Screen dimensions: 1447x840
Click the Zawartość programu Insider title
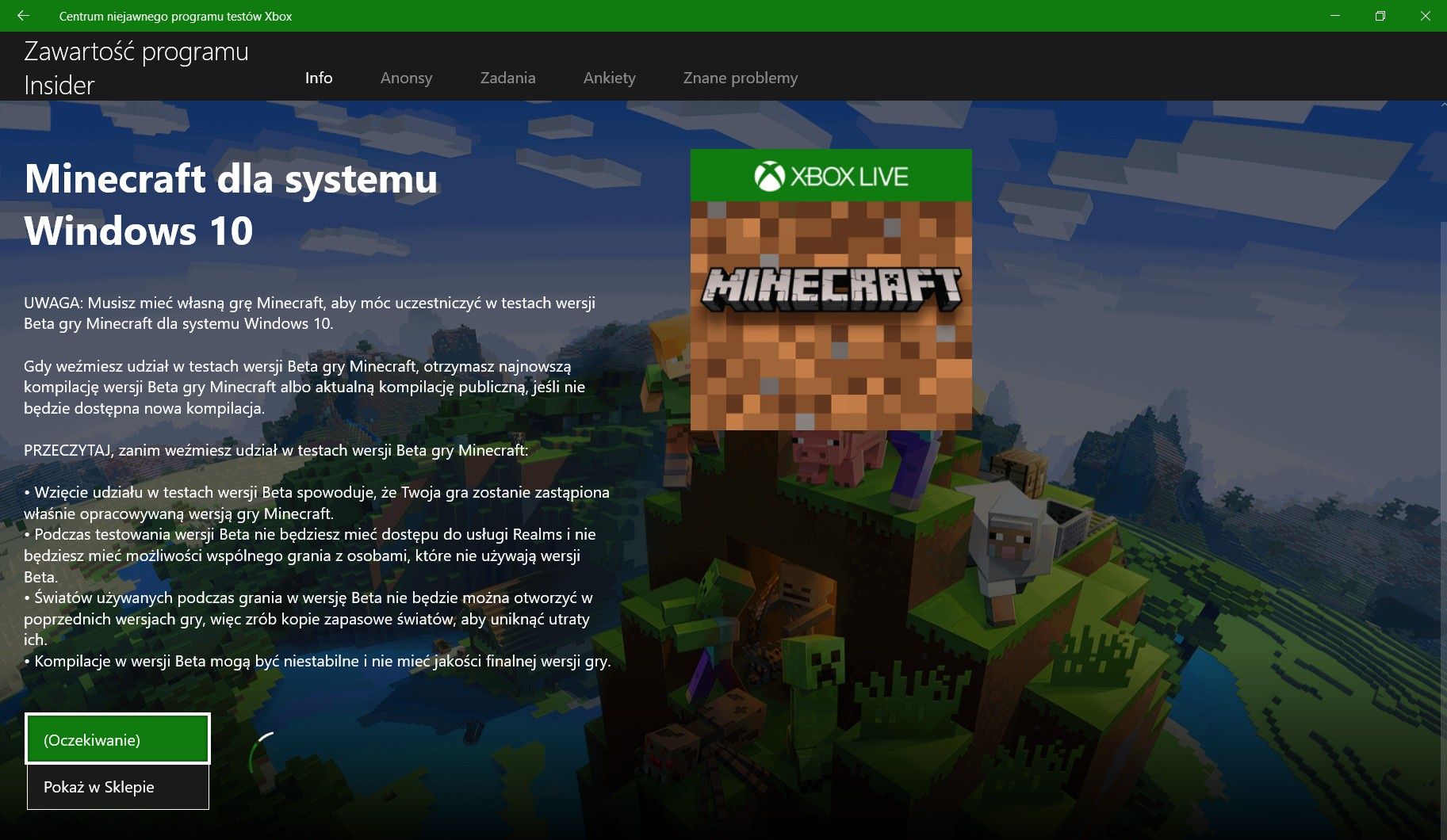tap(136, 67)
